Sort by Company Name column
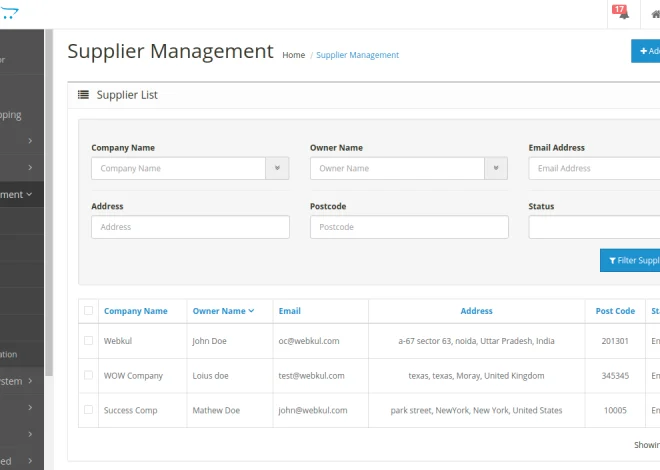660x470 pixels. 136,311
